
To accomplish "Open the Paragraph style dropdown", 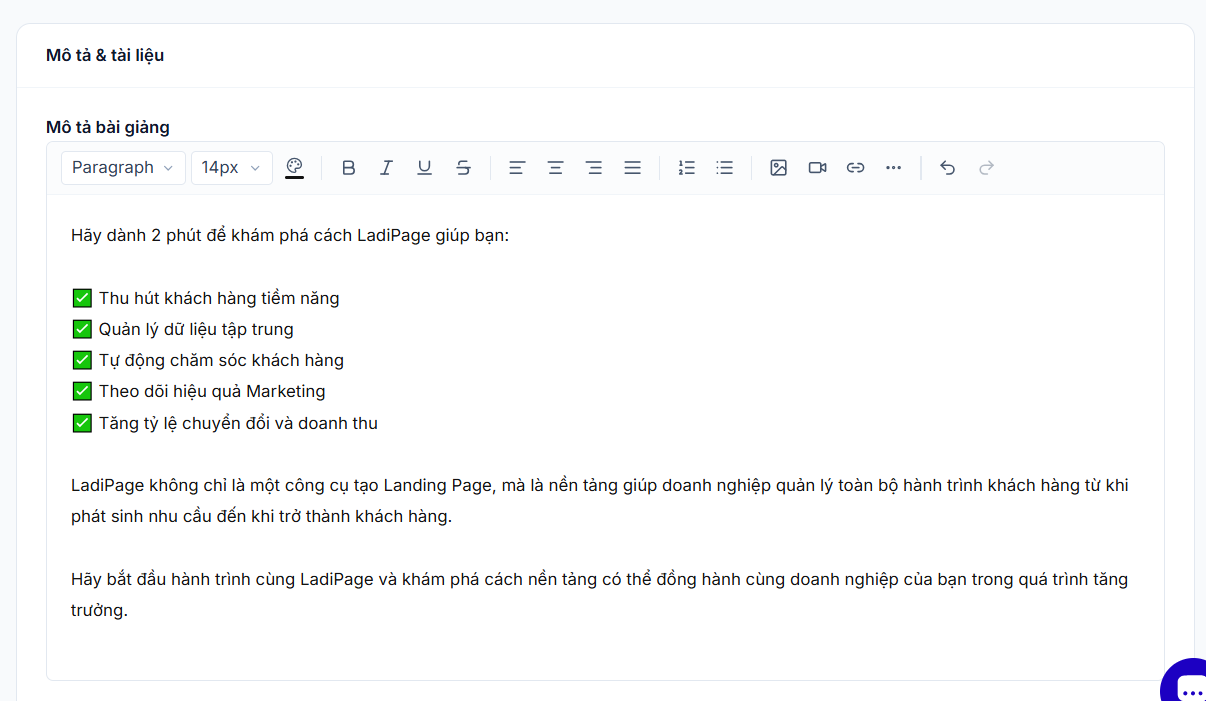I will pos(124,168).
